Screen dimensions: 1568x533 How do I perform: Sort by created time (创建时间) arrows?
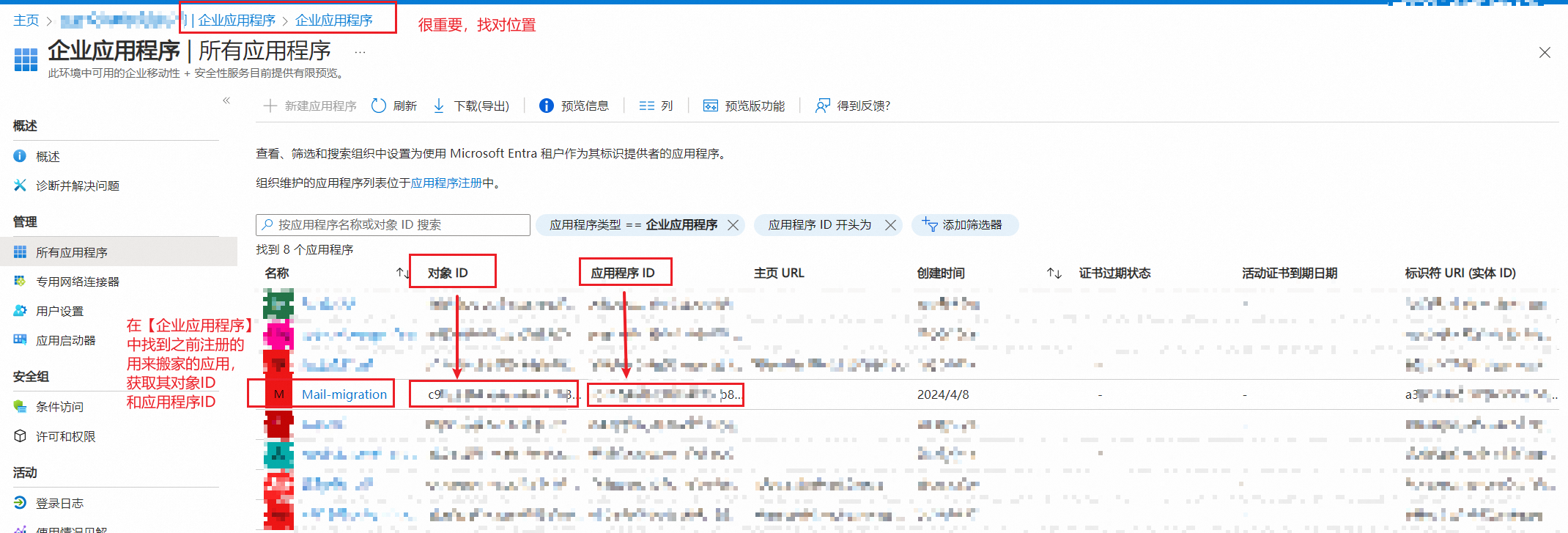[x=1054, y=273]
